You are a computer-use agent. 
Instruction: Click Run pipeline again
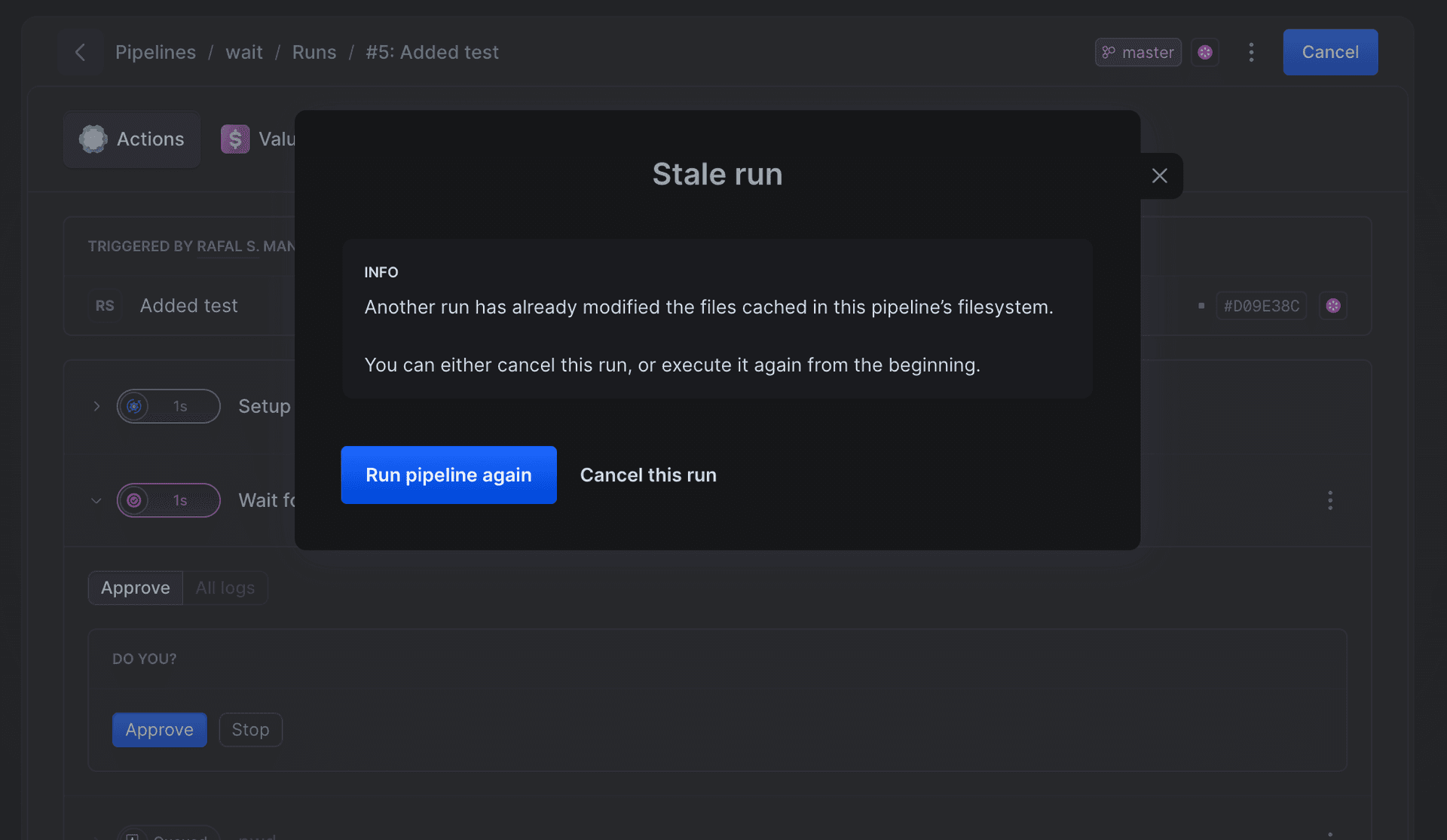point(448,475)
